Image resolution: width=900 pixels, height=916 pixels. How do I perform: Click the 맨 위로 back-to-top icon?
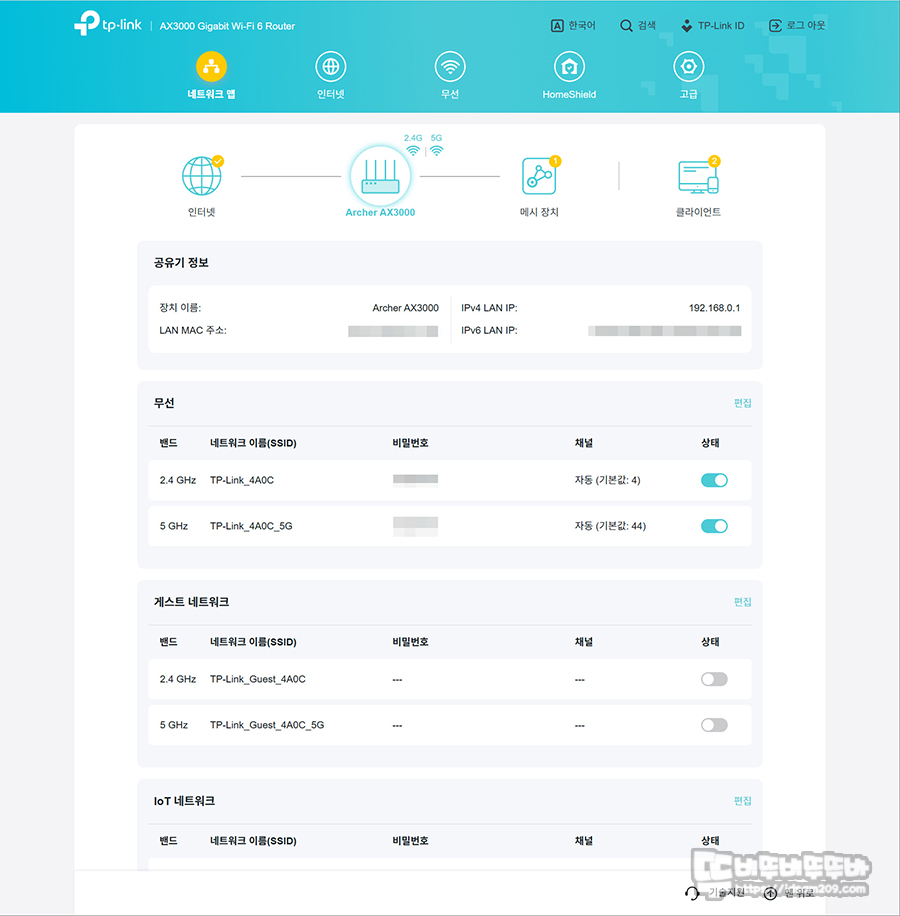[771, 893]
